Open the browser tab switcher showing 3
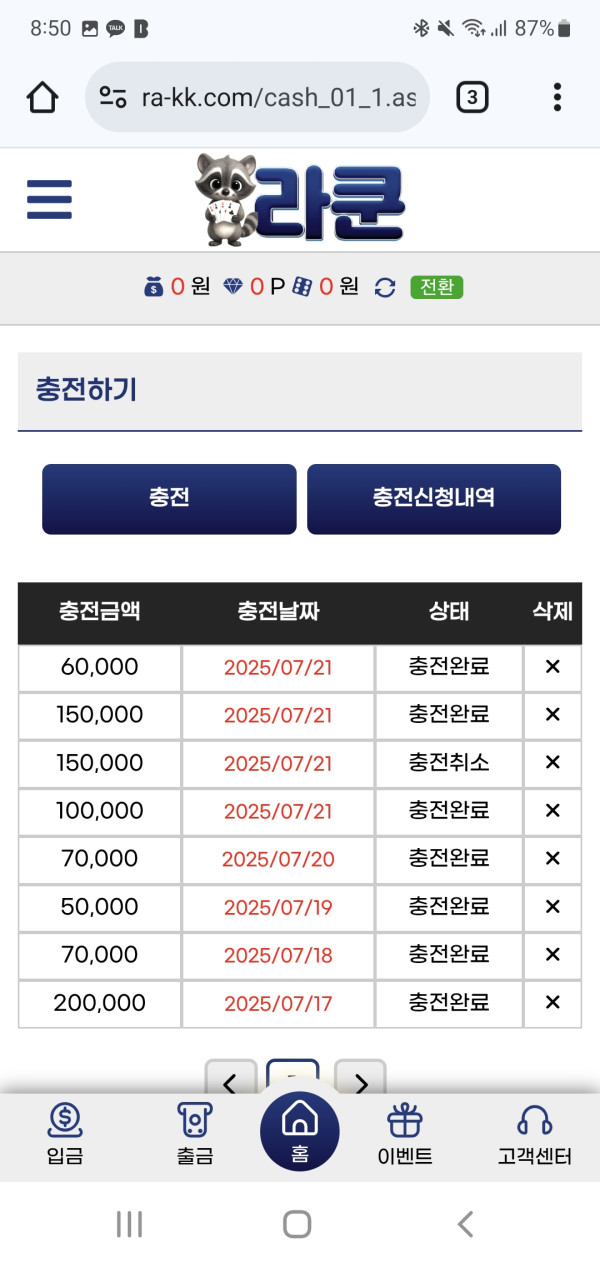 click(x=472, y=97)
